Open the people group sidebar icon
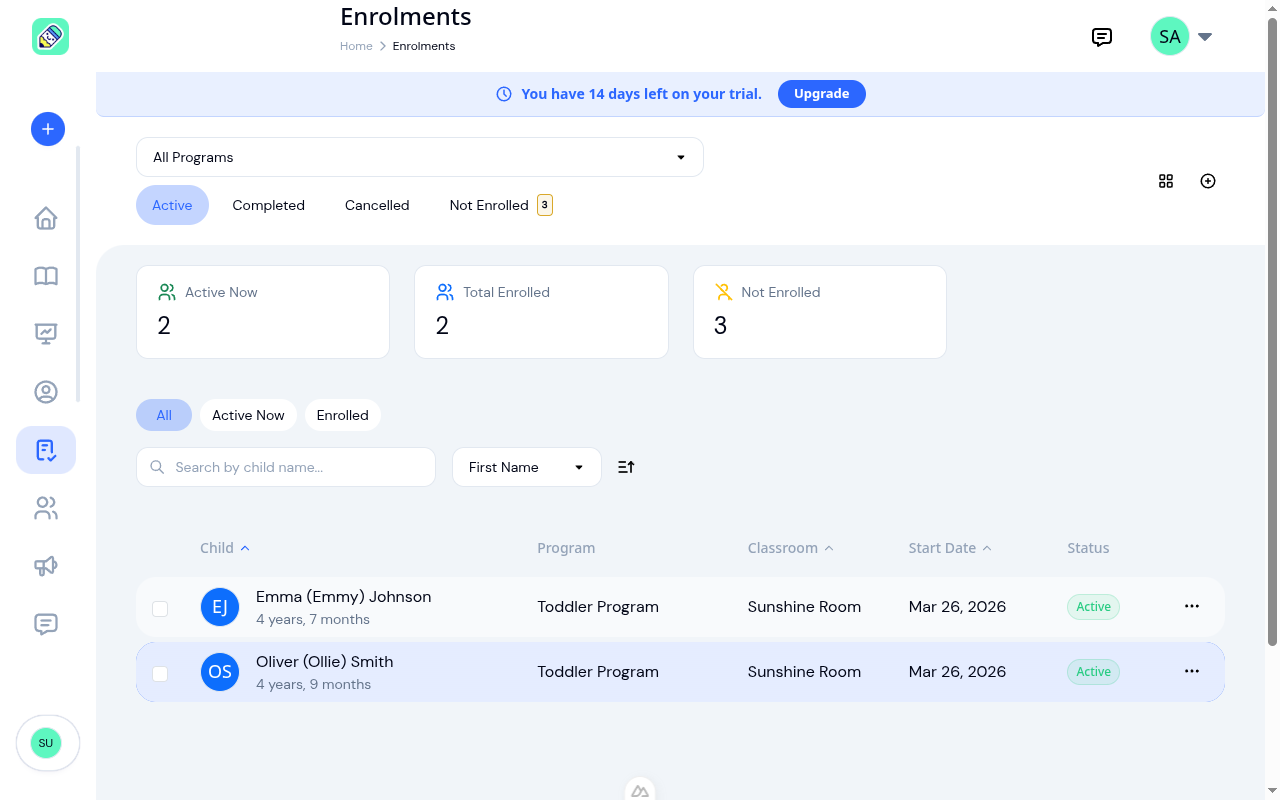1280x800 pixels. (x=46, y=508)
